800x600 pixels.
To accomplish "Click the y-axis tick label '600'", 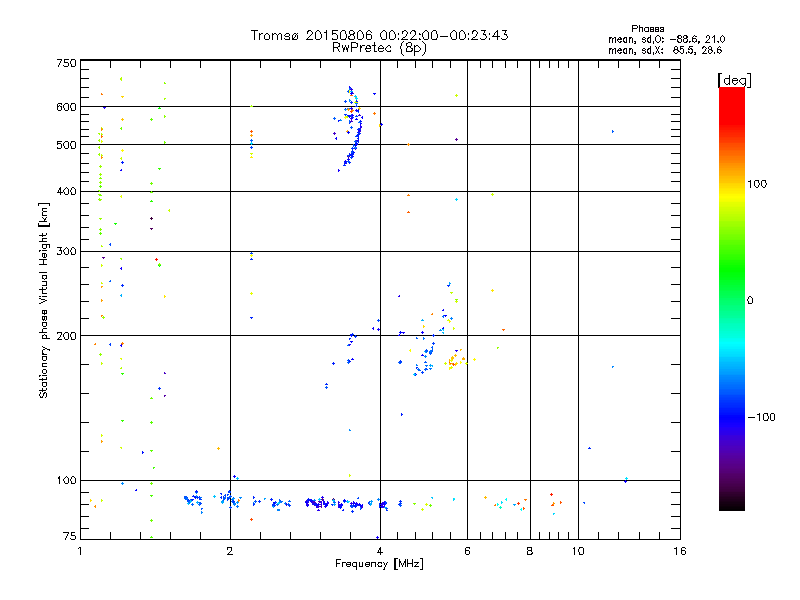I will tap(66, 107).
